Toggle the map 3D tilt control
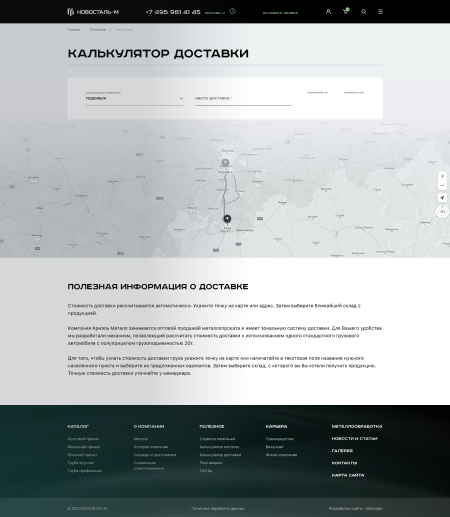The width and height of the screenshot is (450, 517). (x=442, y=212)
